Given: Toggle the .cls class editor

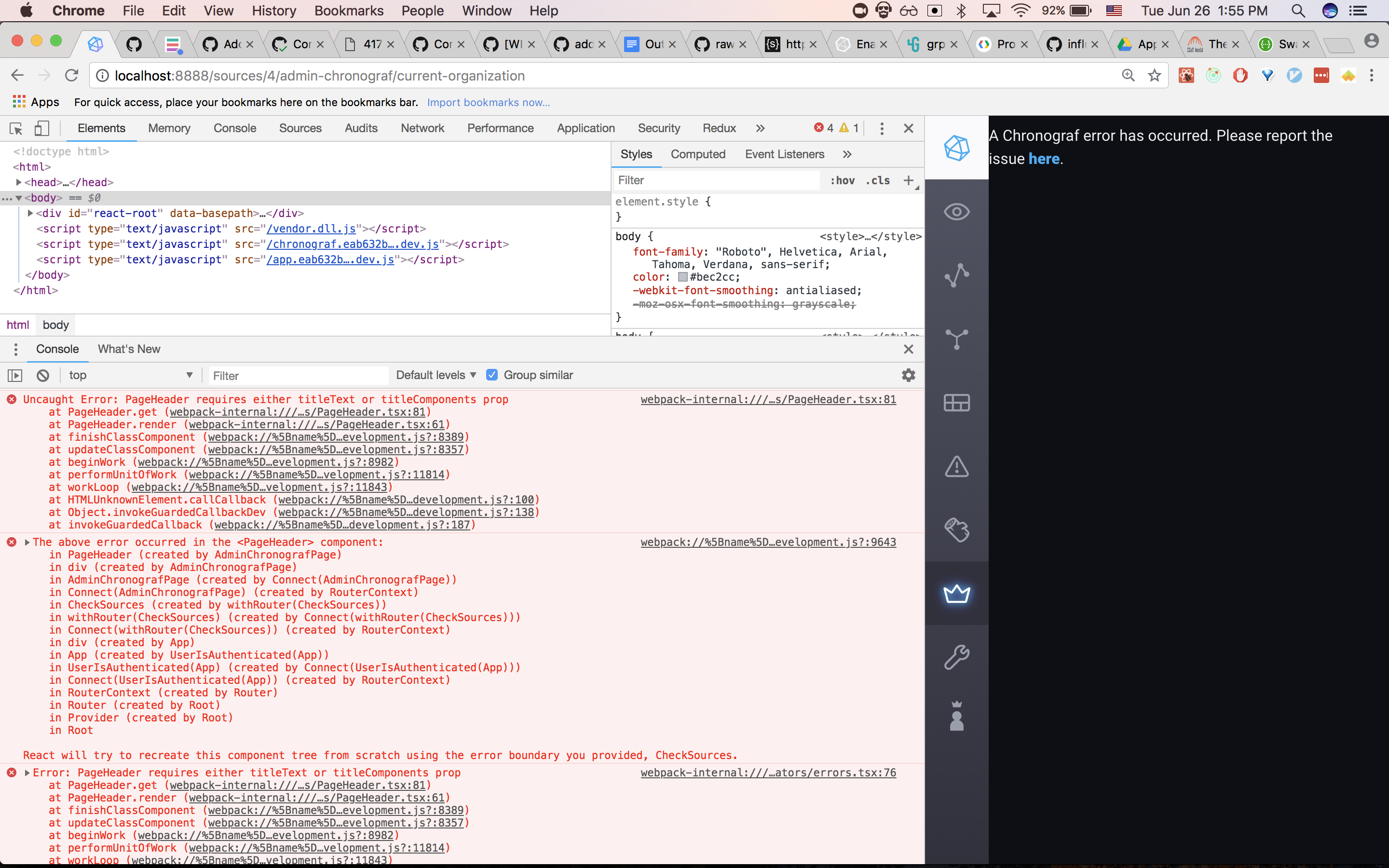Looking at the screenshot, I should [878, 180].
